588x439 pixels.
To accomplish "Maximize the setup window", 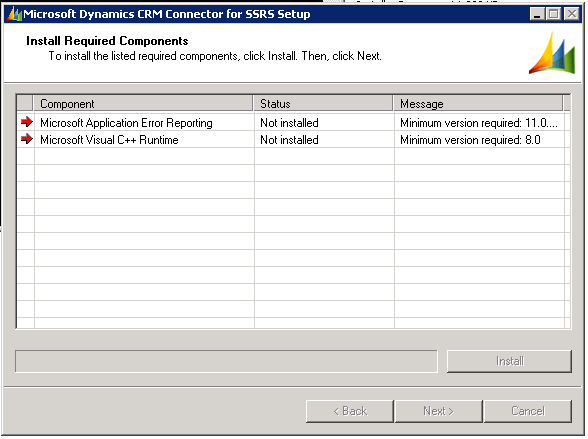I will point(554,14).
